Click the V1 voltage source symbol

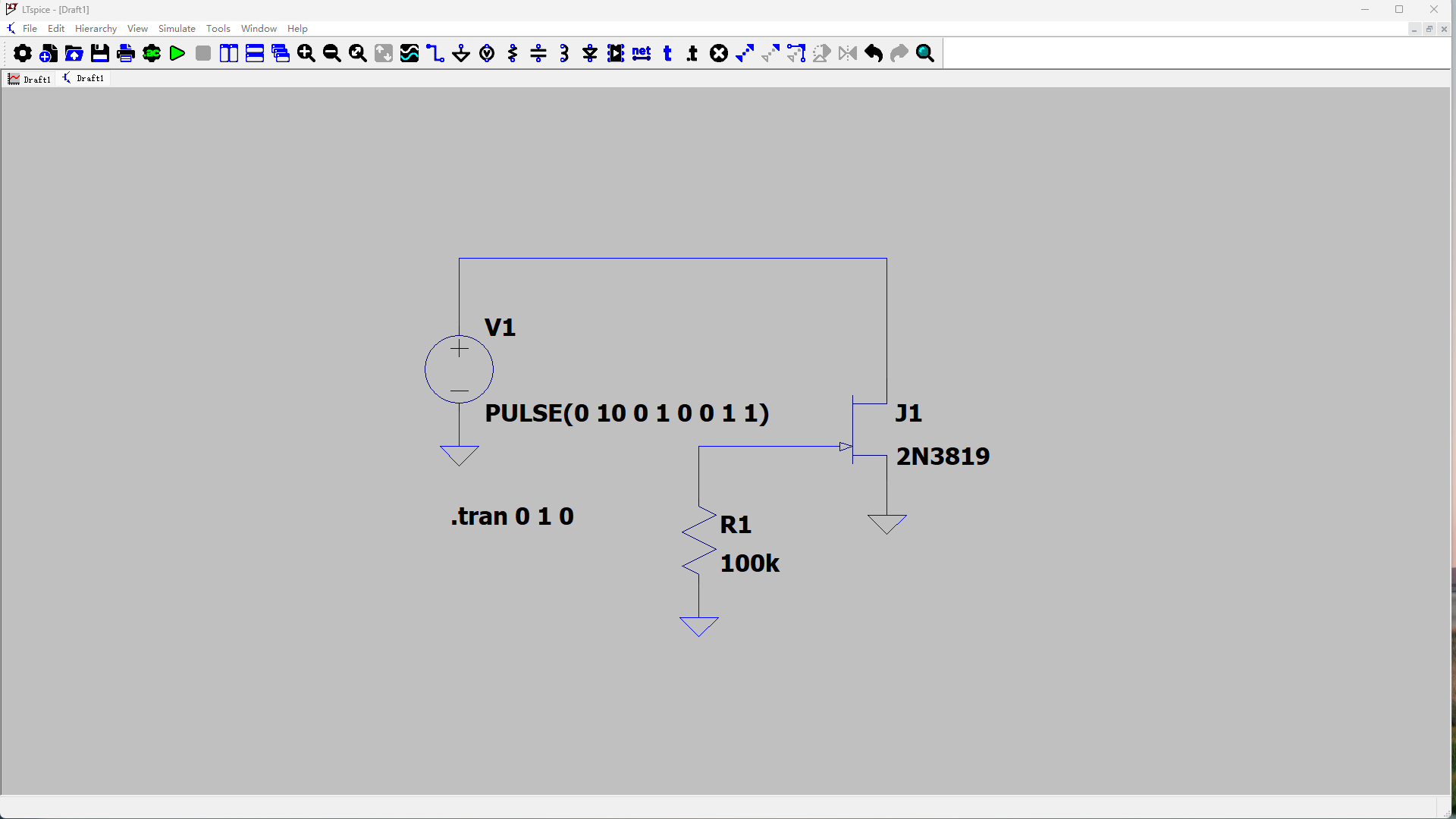click(459, 369)
